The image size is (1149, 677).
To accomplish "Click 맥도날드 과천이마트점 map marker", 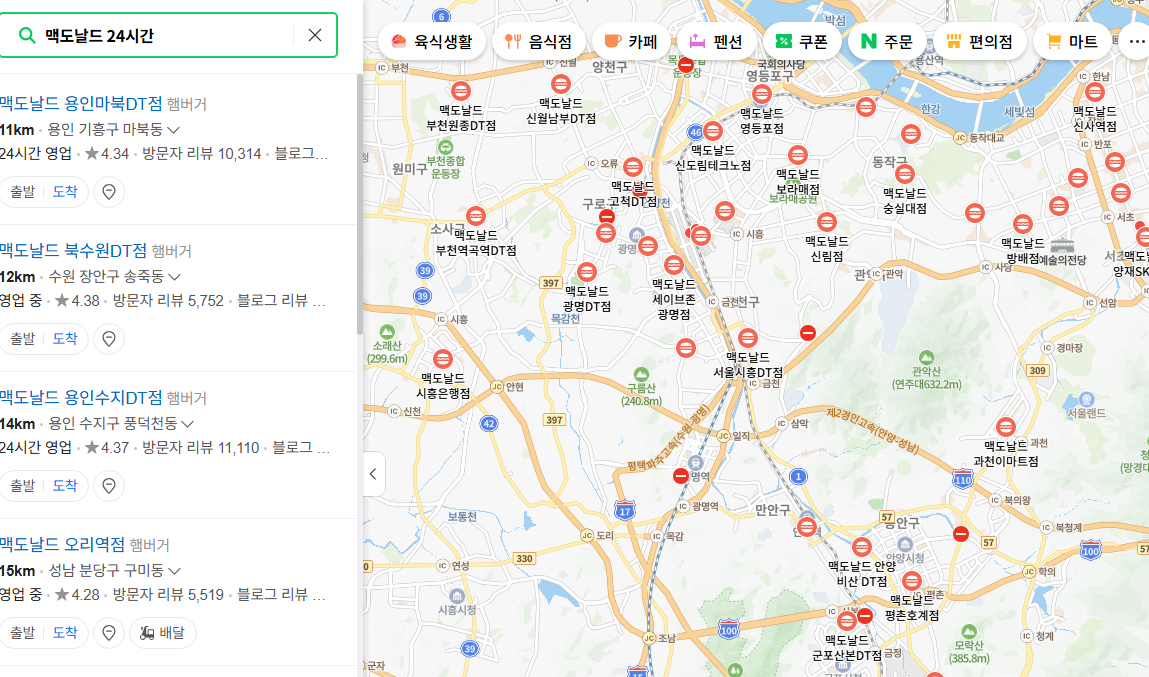I will [1005, 426].
